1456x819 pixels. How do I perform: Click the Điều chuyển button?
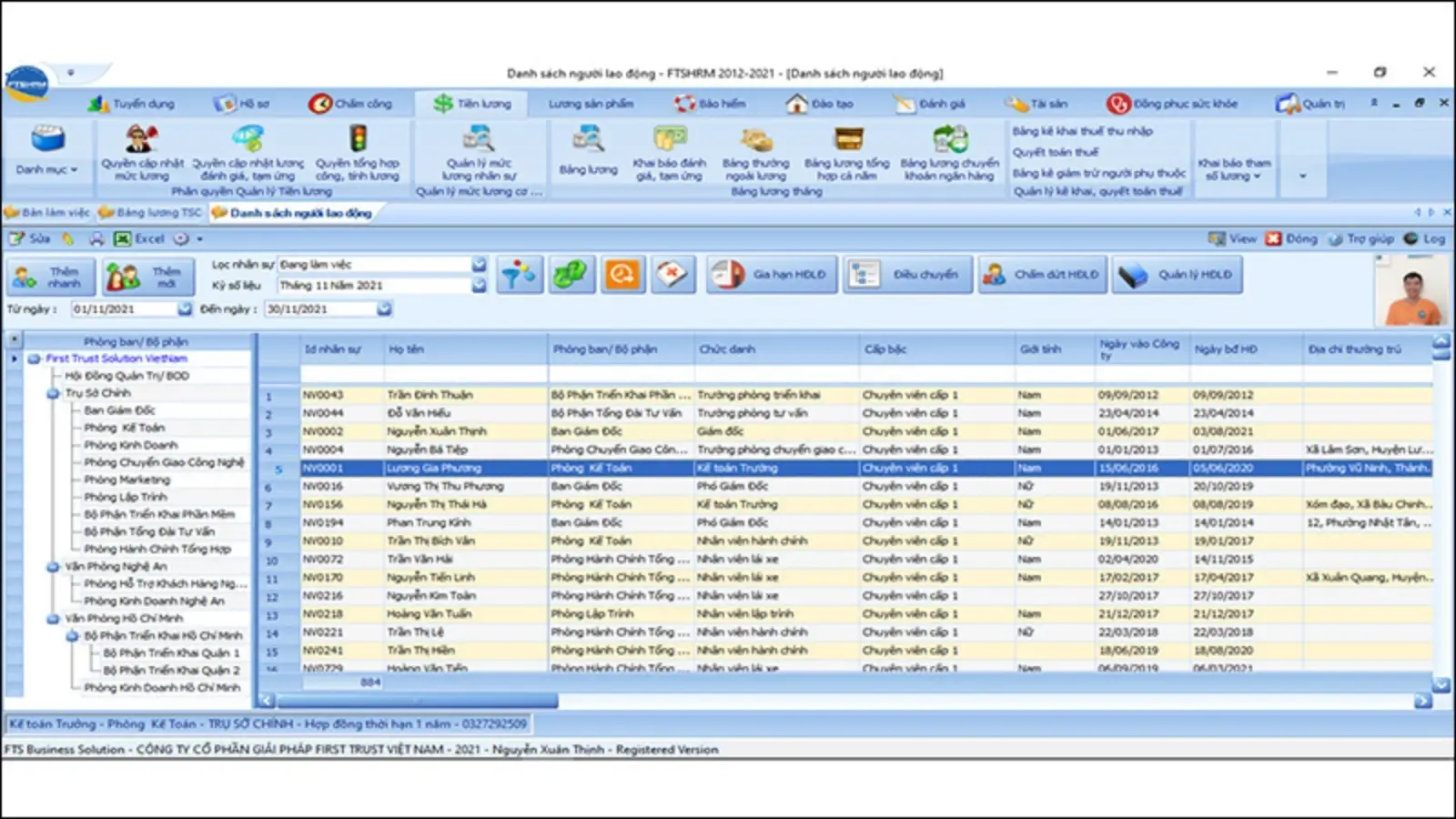(x=907, y=275)
